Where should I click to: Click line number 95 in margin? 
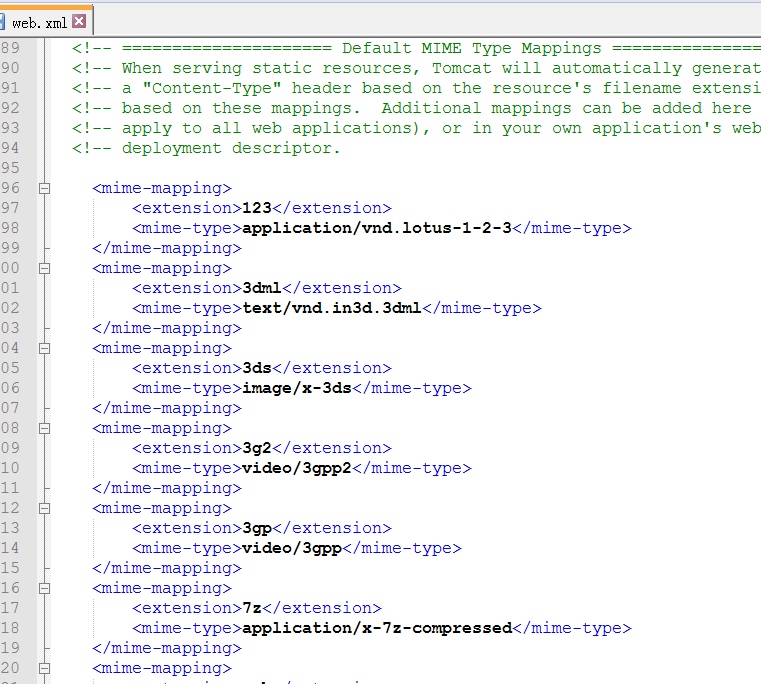[10, 168]
